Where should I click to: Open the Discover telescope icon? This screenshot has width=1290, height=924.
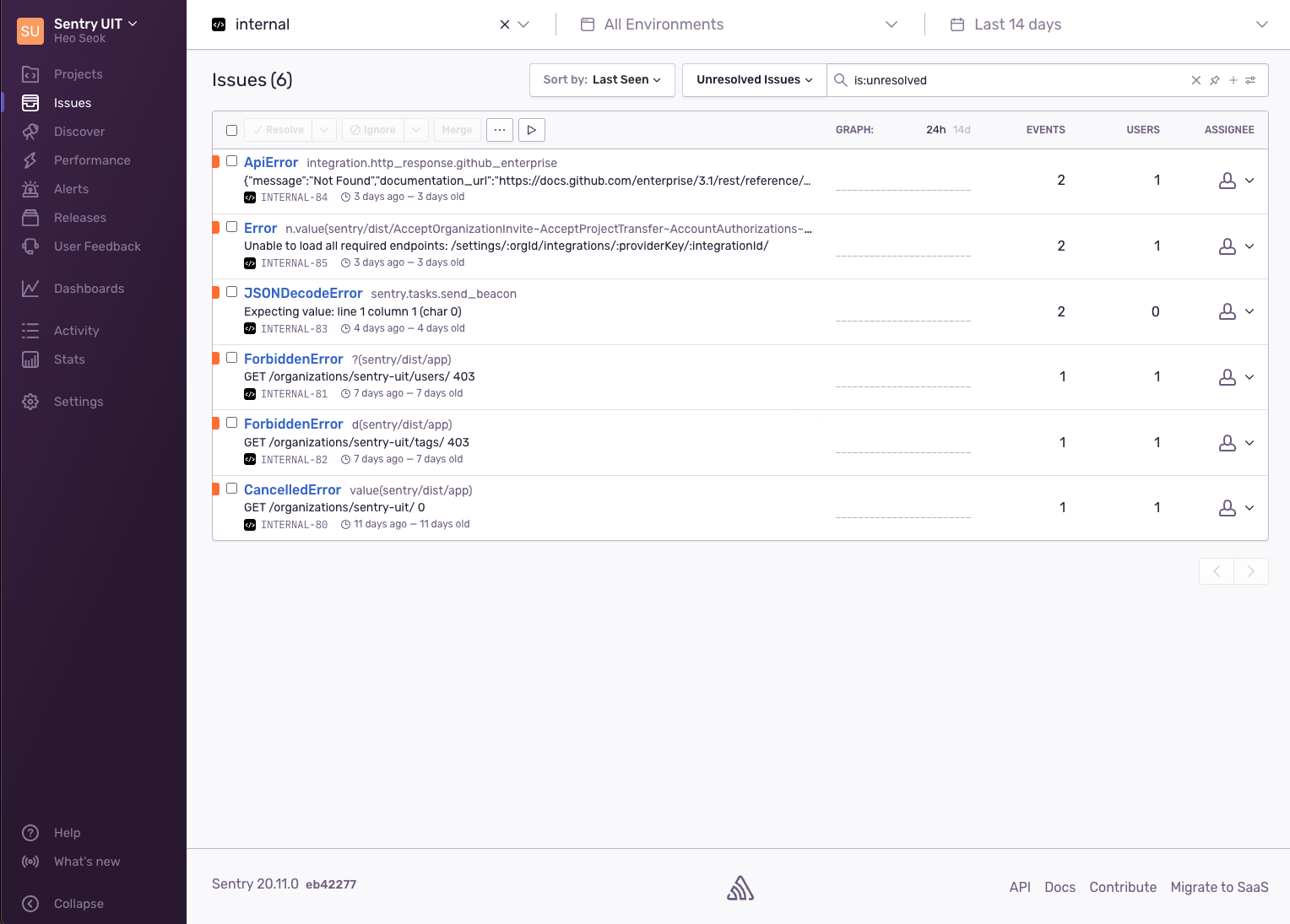point(30,132)
